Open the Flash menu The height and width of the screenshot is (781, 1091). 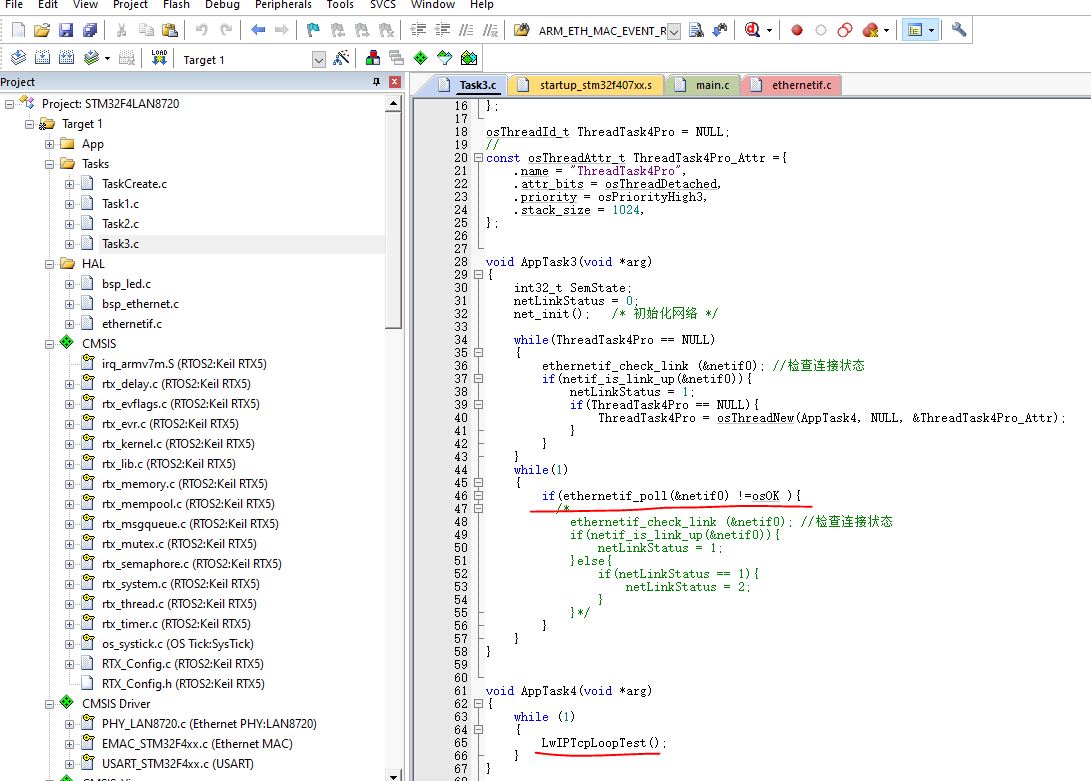pos(176,5)
